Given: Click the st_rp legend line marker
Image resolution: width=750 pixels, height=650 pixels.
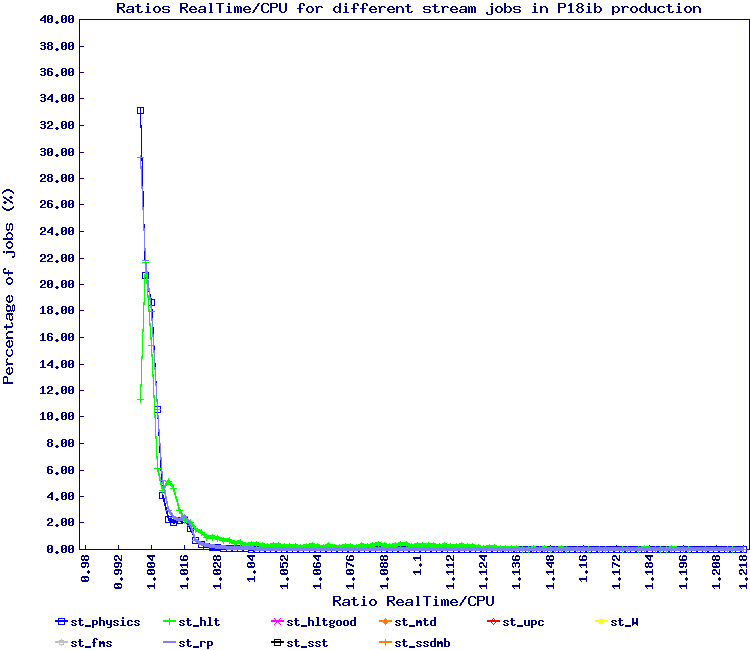Looking at the screenshot, I should (x=169, y=643).
